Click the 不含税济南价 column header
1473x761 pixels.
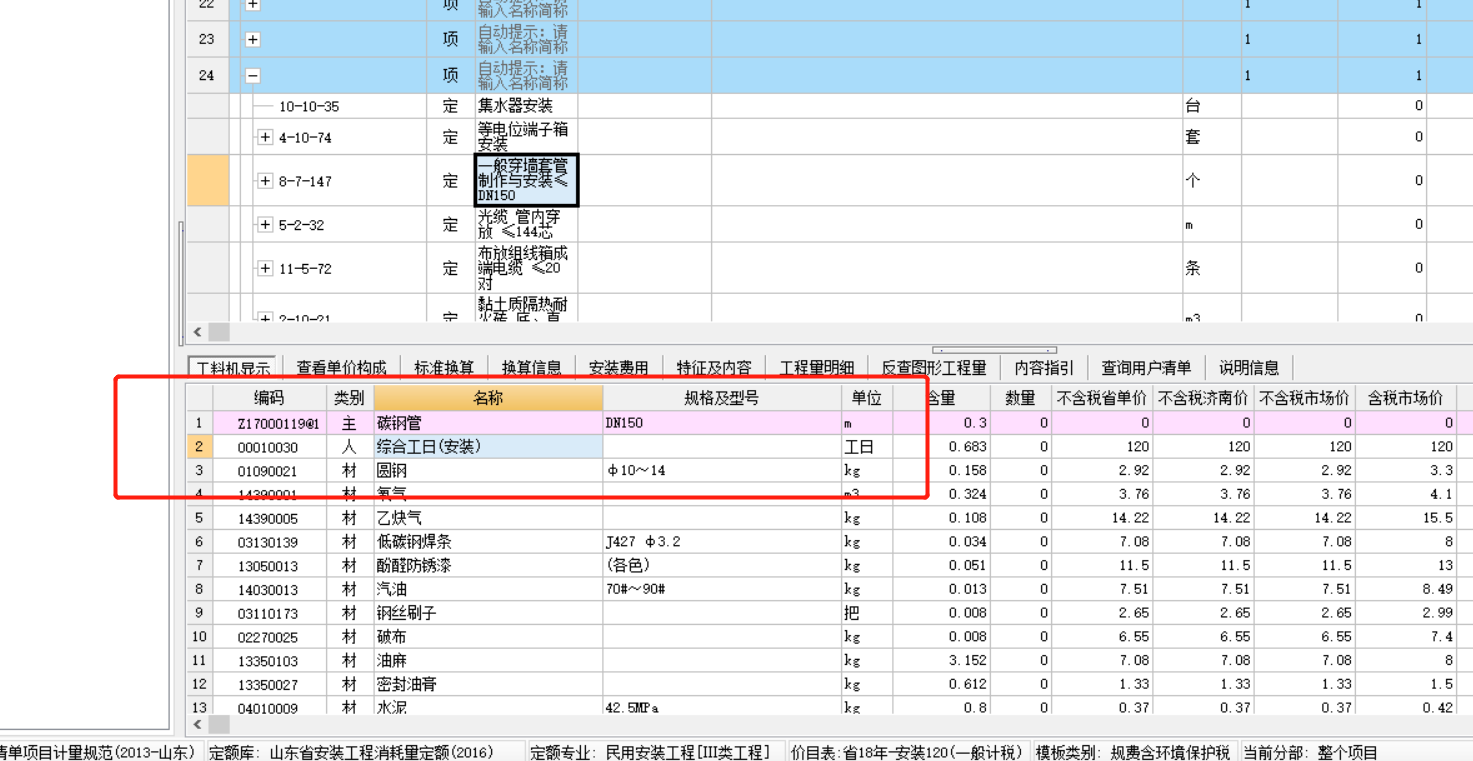click(1203, 398)
